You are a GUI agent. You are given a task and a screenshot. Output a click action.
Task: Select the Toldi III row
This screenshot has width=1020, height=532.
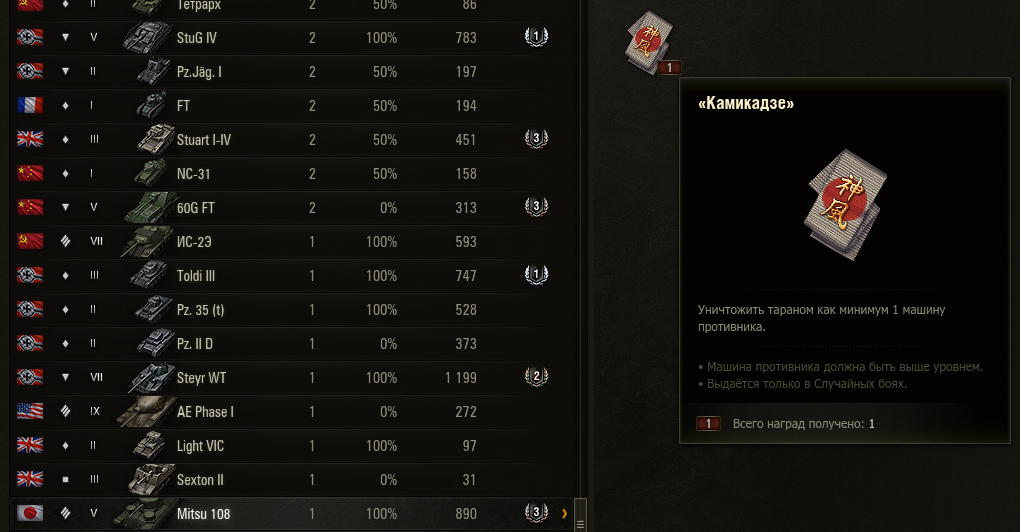pyautogui.click(x=291, y=276)
